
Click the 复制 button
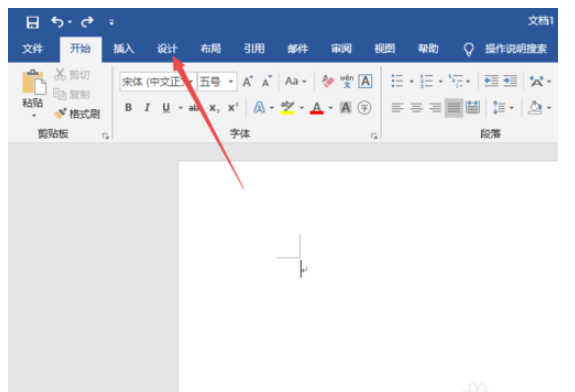72,94
